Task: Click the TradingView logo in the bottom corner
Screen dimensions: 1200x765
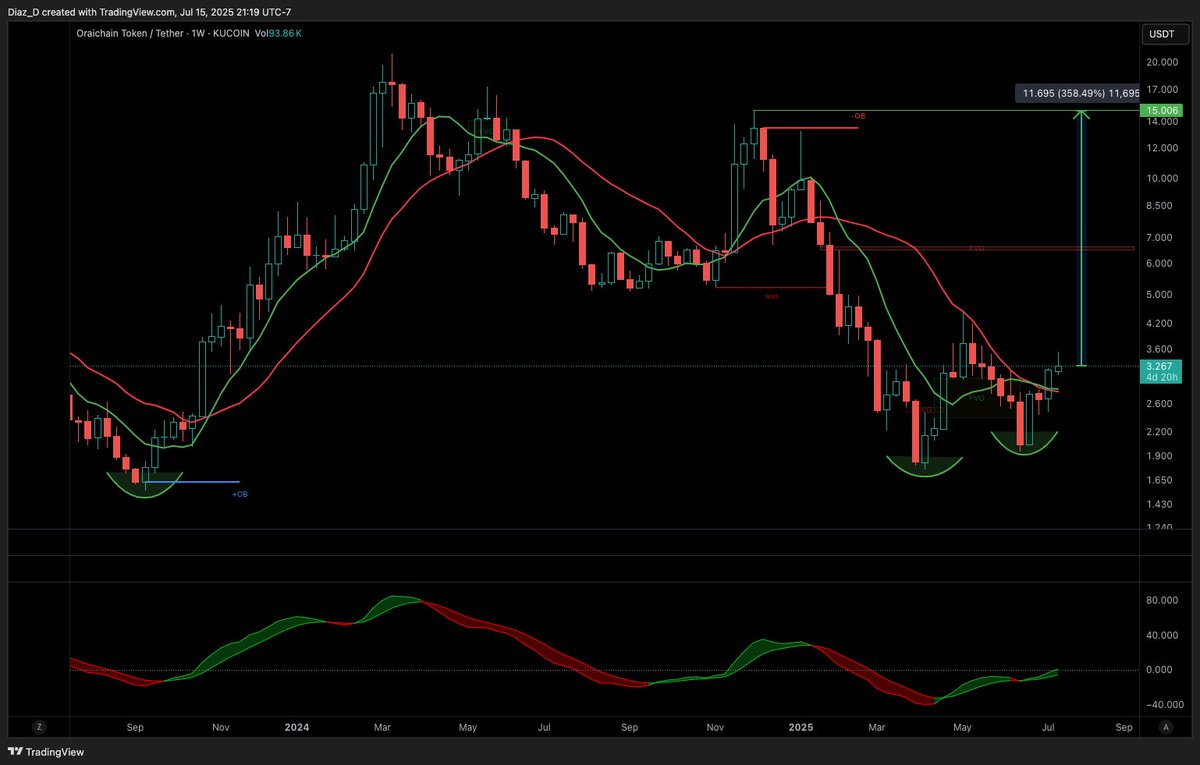Action: click(x=44, y=751)
